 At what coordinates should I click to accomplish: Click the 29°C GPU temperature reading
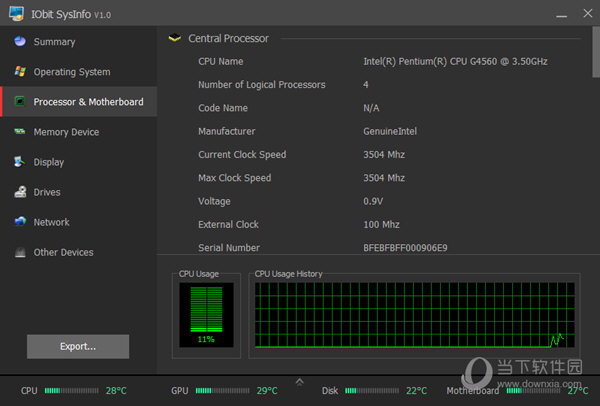tap(267, 391)
